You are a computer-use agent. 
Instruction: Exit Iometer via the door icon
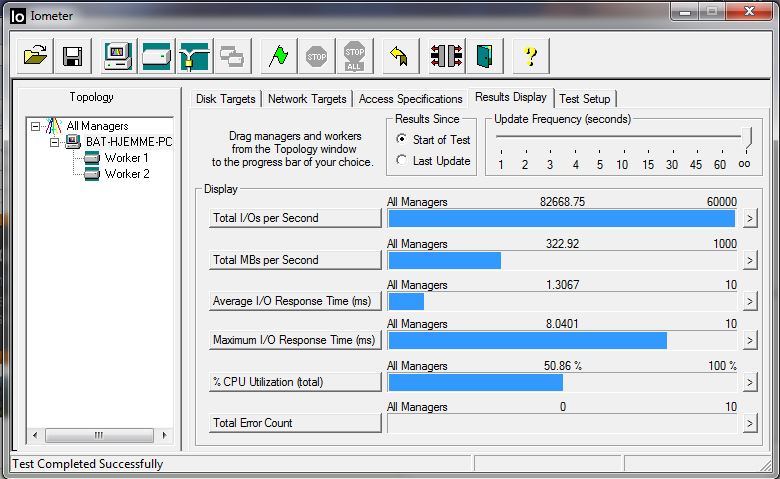(x=485, y=56)
